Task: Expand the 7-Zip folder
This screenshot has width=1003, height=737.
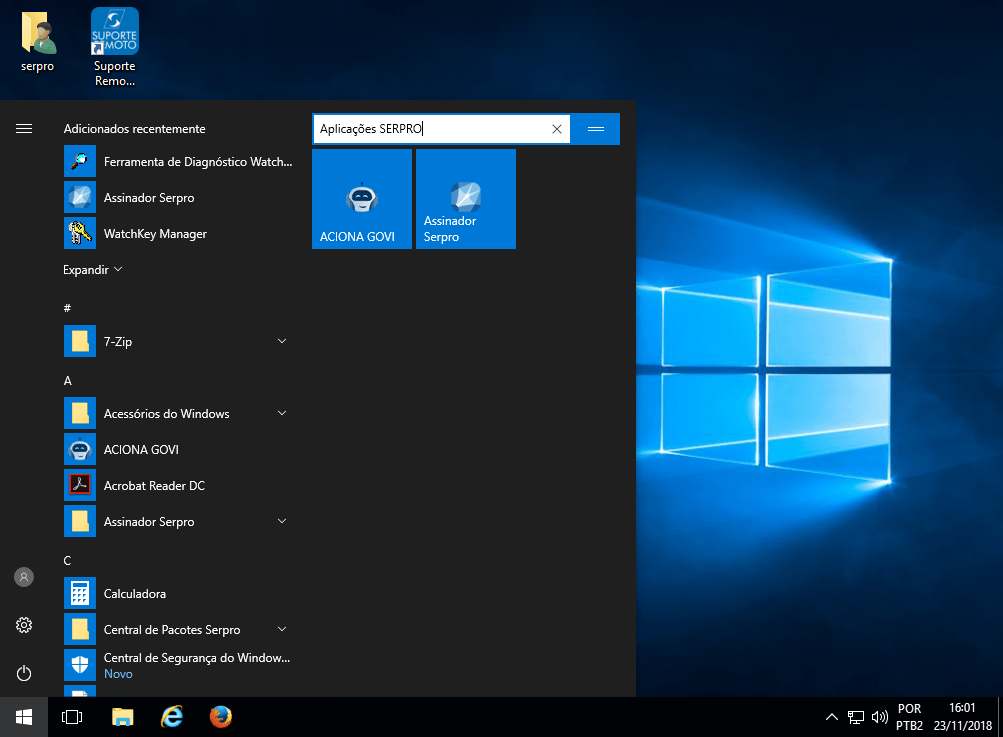Action: click(282, 342)
